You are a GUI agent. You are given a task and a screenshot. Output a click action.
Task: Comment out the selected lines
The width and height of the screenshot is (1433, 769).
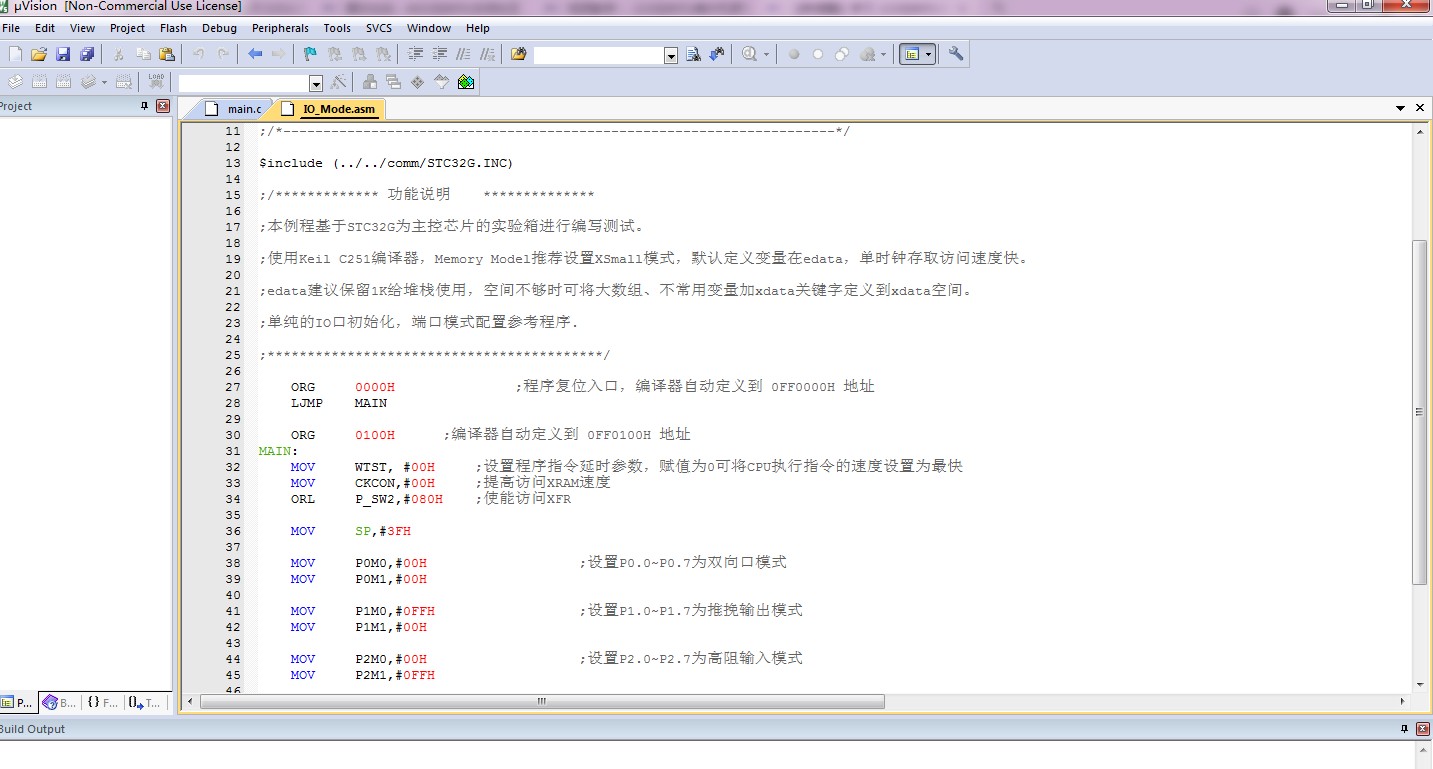pos(463,54)
